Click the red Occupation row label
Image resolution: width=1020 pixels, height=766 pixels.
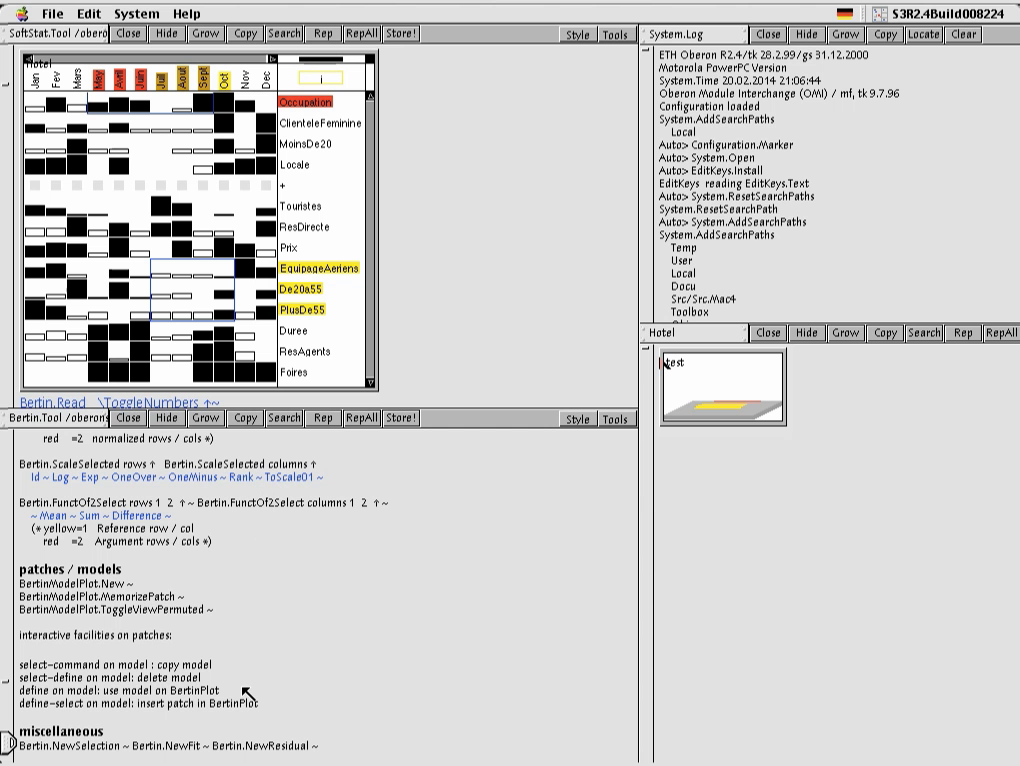(306, 102)
